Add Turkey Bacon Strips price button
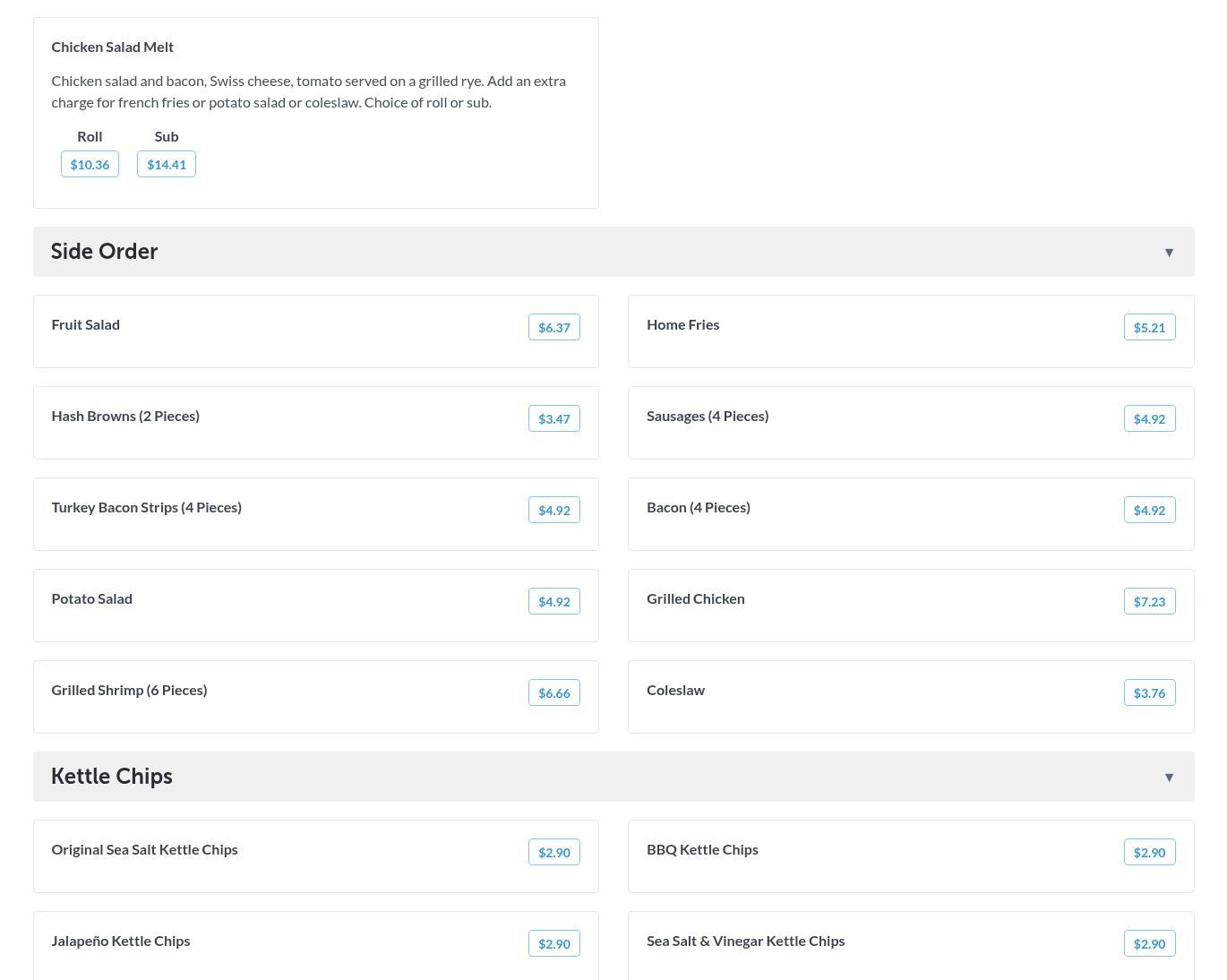1227x980 pixels. pyautogui.click(x=553, y=511)
